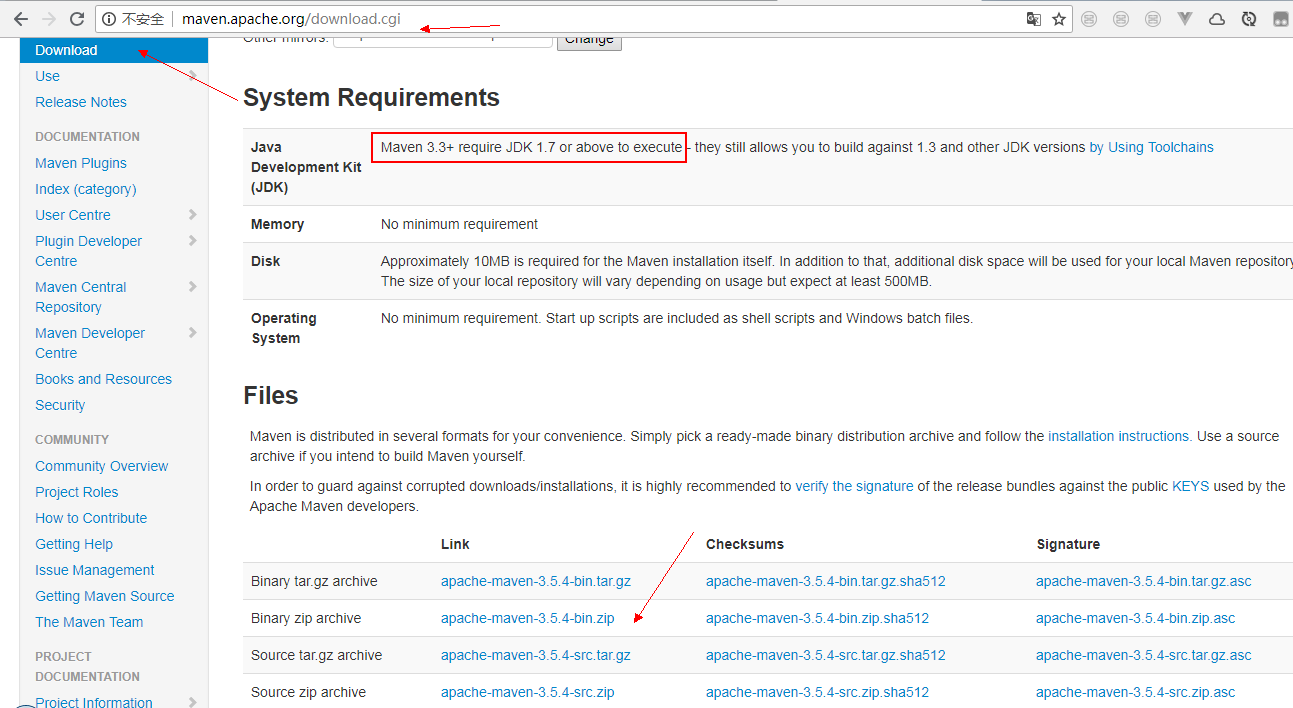The width and height of the screenshot is (1293, 708).
Task: Click the cloud extension icon
Action: tap(1217, 19)
